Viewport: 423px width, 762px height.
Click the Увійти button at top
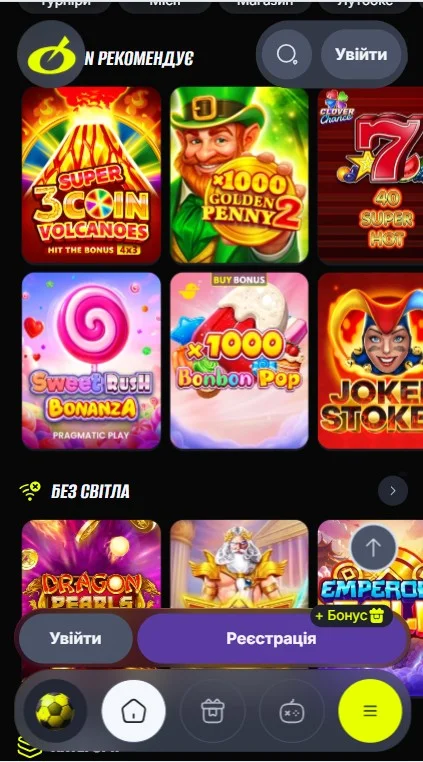click(x=361, y=54)
